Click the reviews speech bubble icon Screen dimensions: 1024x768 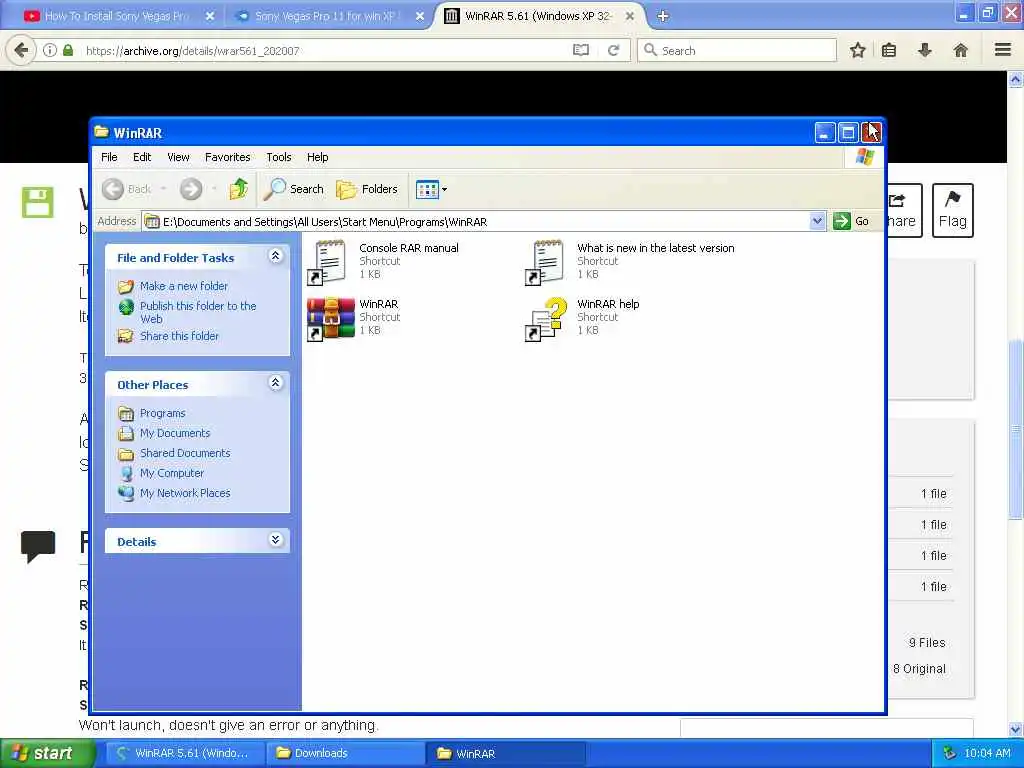pos(38,547)
